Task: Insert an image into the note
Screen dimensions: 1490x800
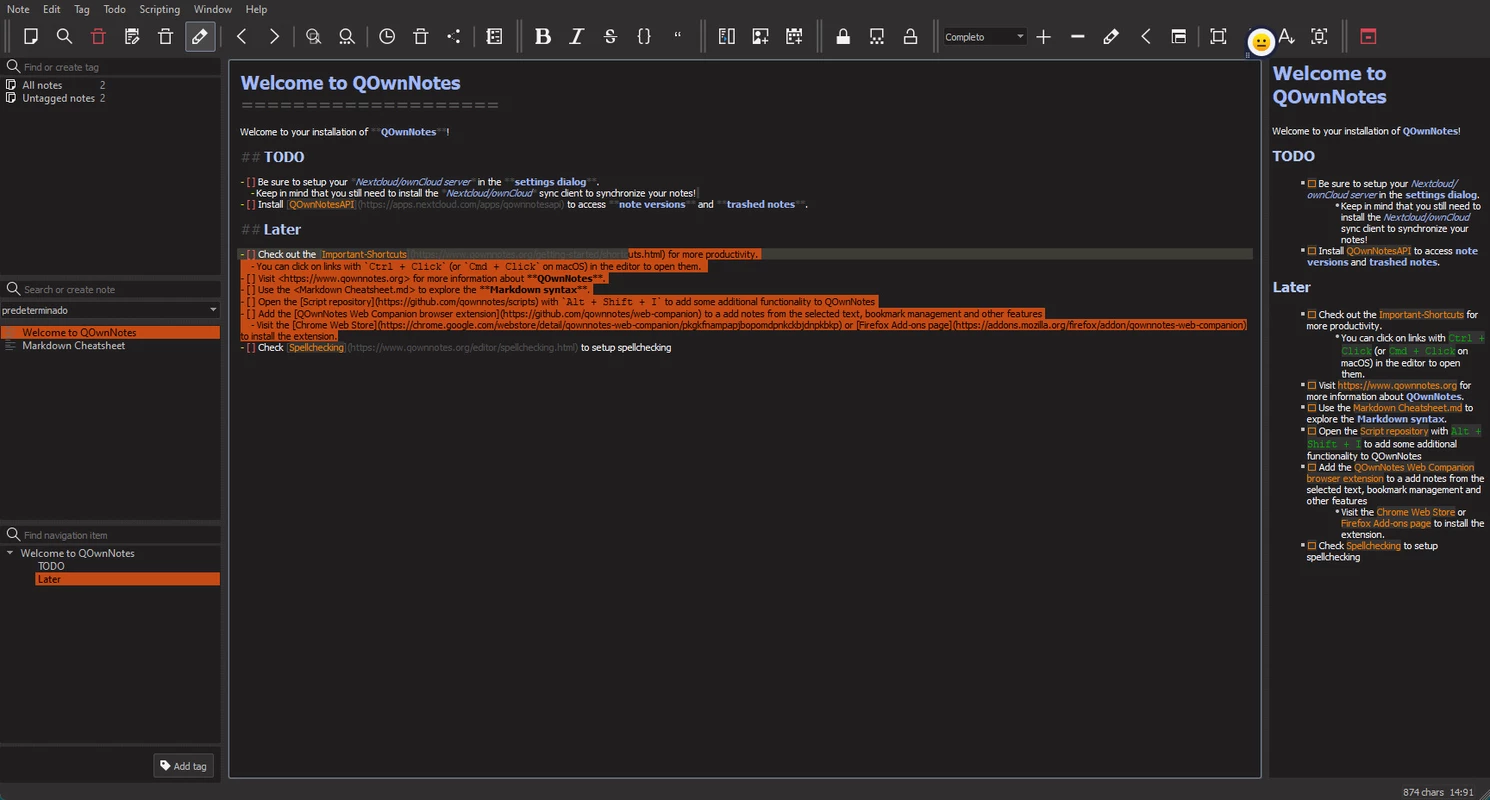Action: tap(761, 37)
